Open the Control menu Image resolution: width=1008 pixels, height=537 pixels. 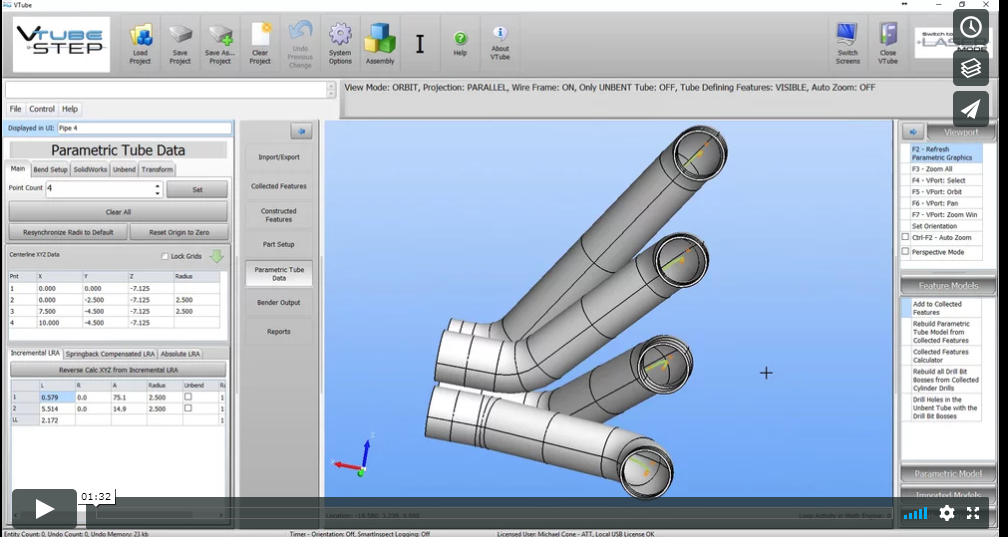point(42,109)
